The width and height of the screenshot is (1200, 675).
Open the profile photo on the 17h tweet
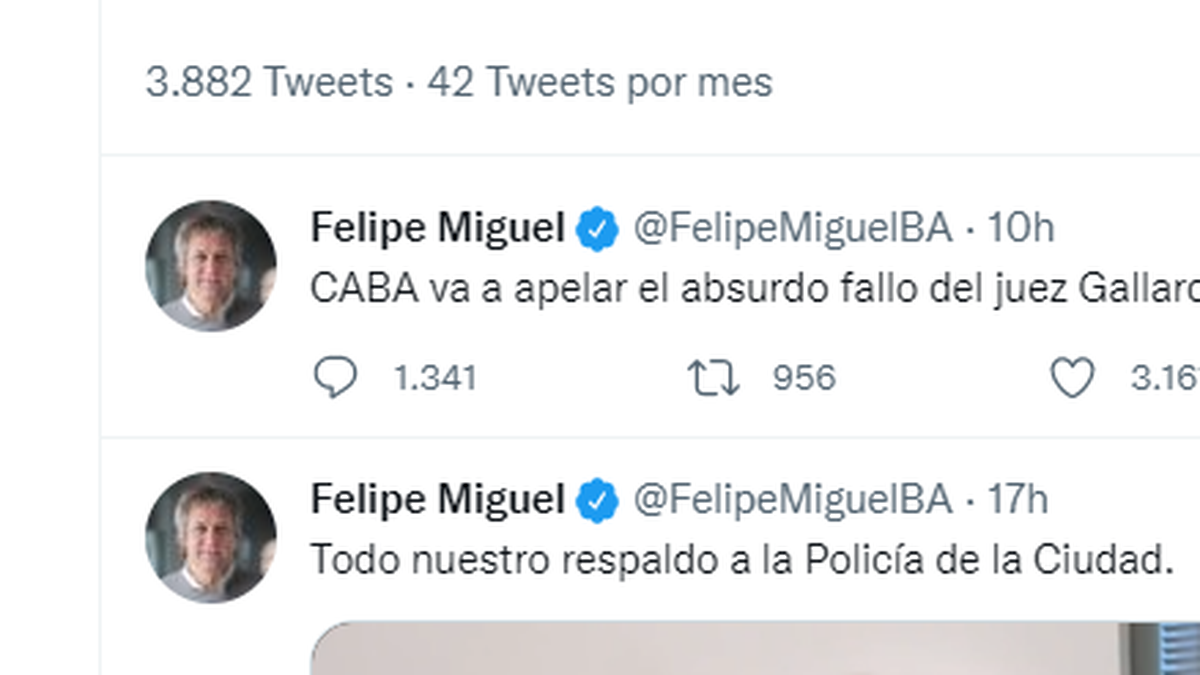(210, 537)
